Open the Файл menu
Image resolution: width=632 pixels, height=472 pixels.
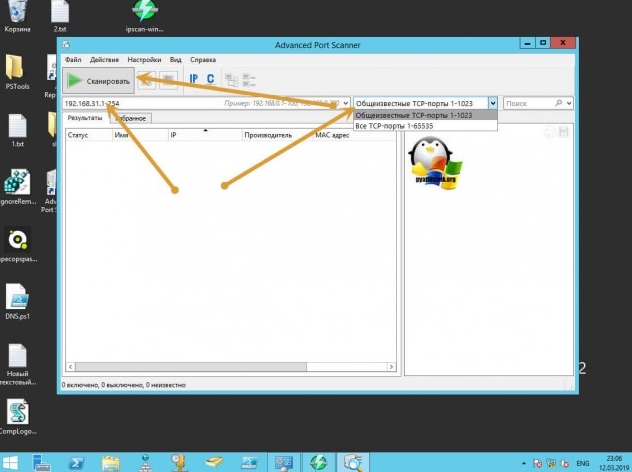73,61
